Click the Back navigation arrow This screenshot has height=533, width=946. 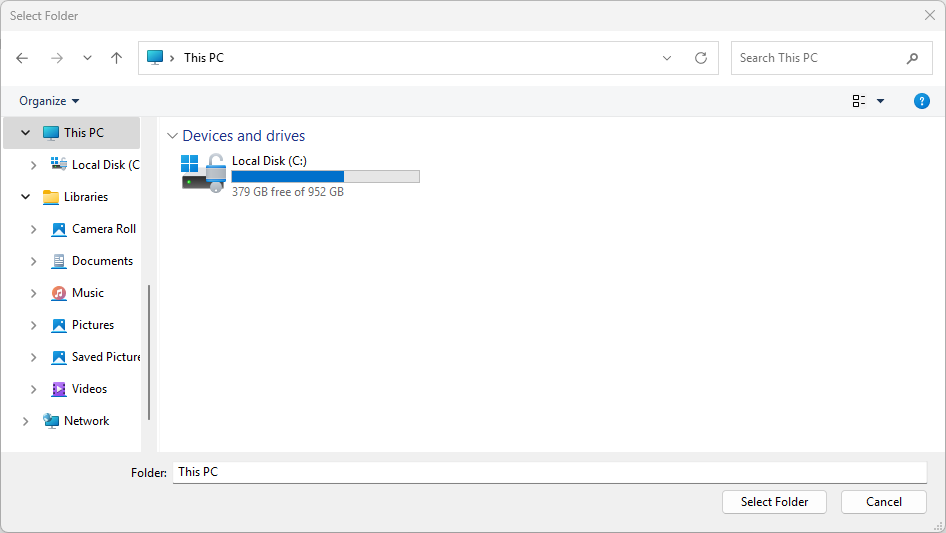pos(22,58)
